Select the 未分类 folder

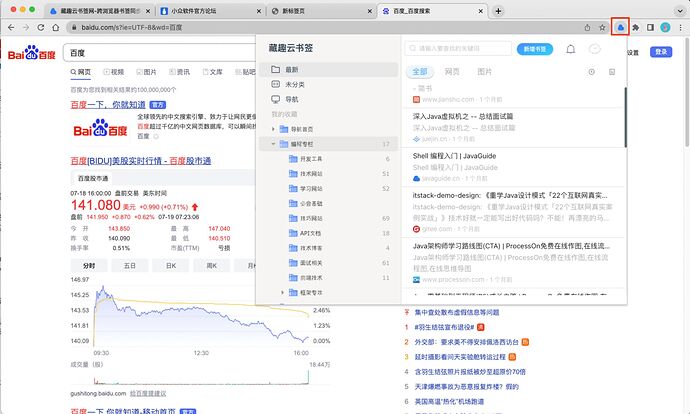294,85
